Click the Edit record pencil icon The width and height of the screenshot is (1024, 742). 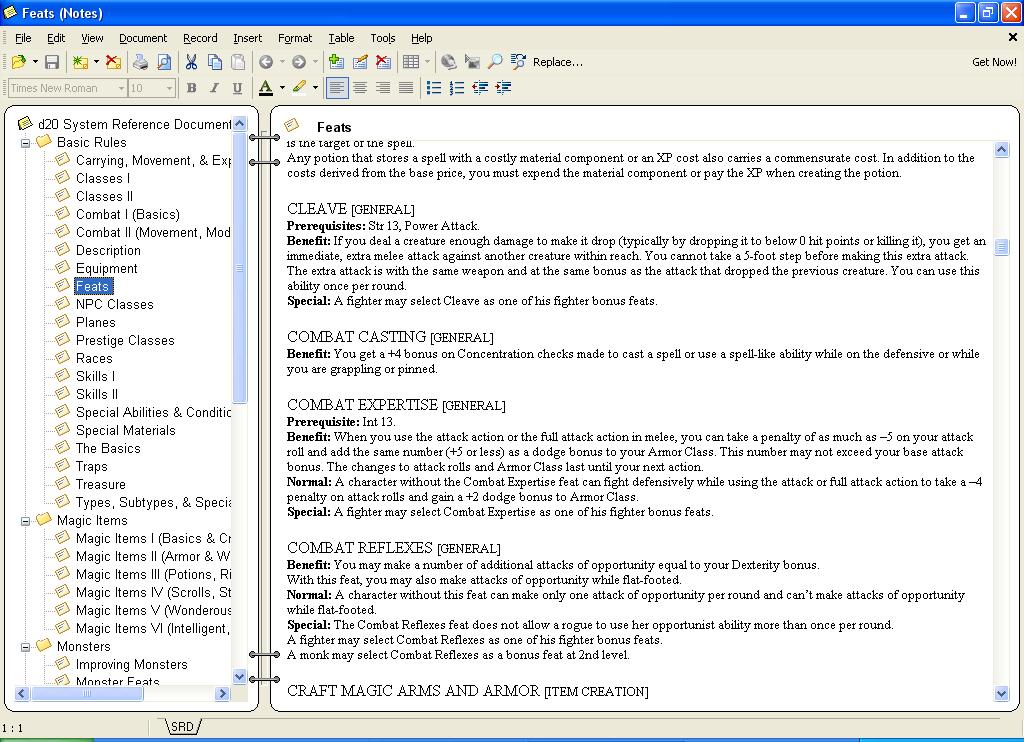click(x=360, y=62)
